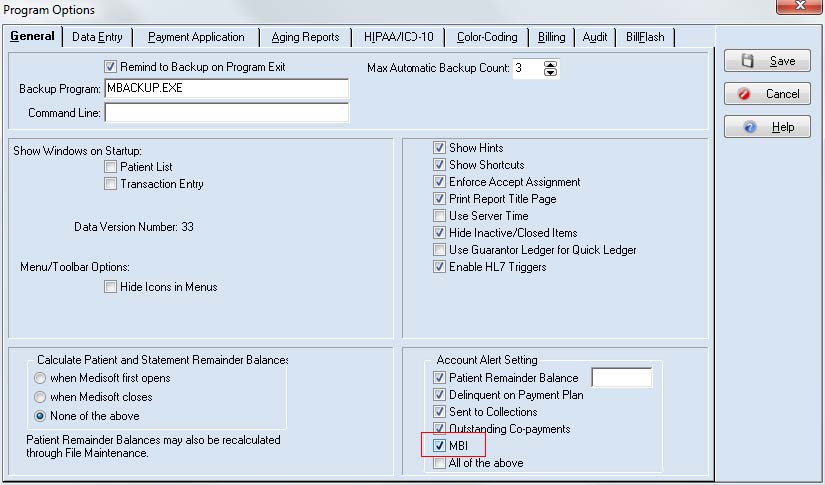The height and width of the screenshot is (485, 825).
Task: Open the Color-Coding tab
Action: pyautogui.click(x=487, y=37)
